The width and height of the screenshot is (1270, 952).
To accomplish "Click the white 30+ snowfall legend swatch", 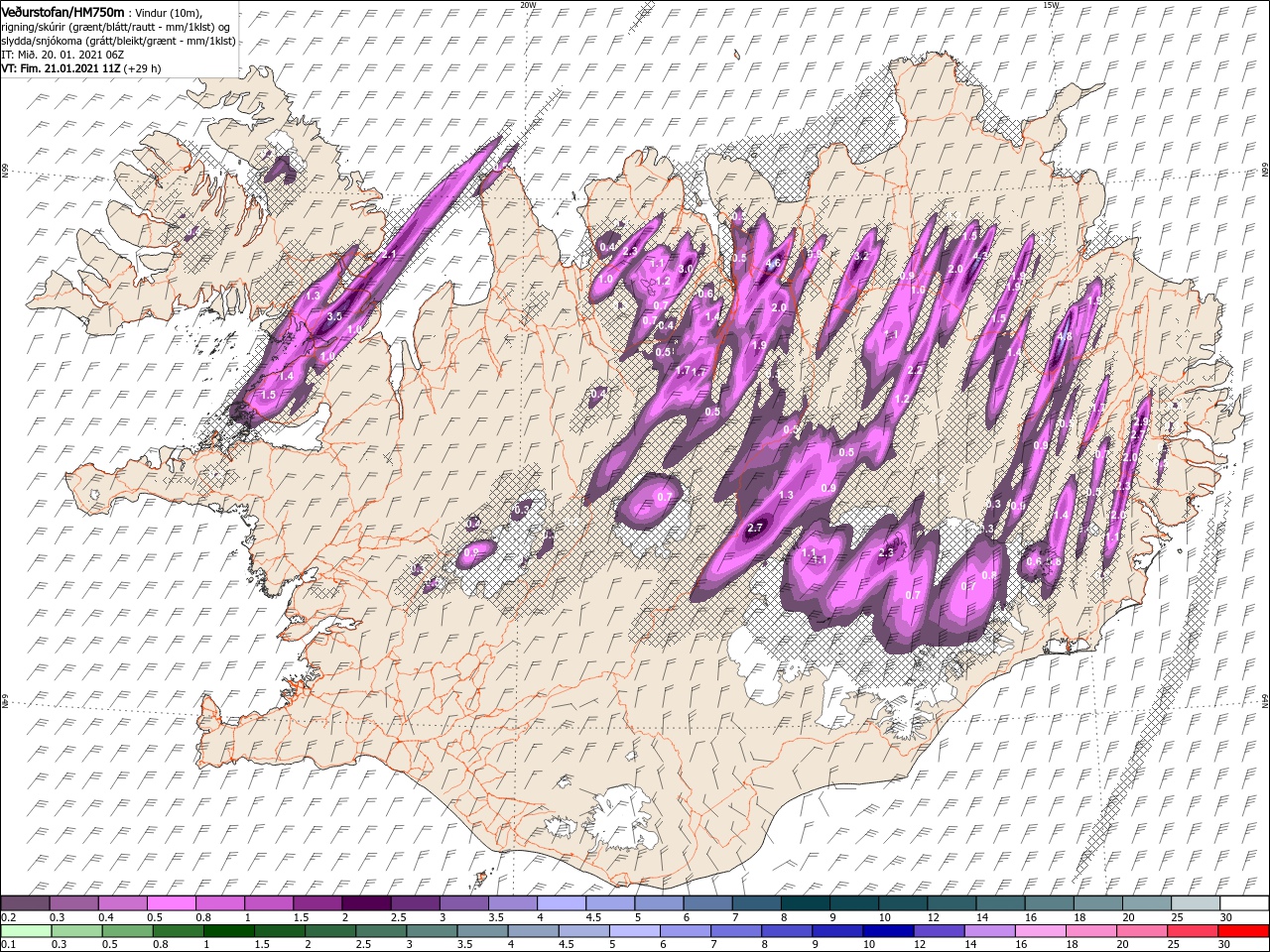I will (x=1244, y=902).
